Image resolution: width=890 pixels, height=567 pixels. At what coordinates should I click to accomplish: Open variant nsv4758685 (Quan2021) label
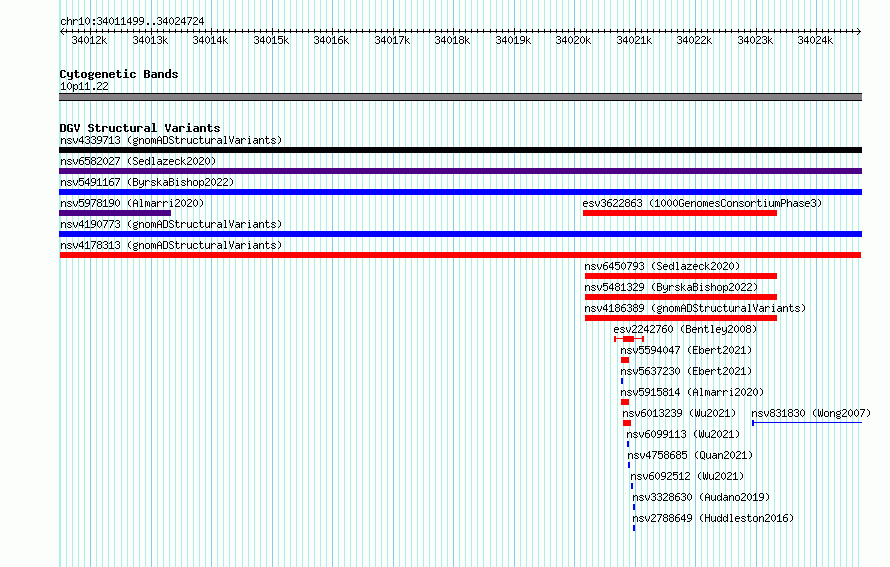tap(690, 455)
